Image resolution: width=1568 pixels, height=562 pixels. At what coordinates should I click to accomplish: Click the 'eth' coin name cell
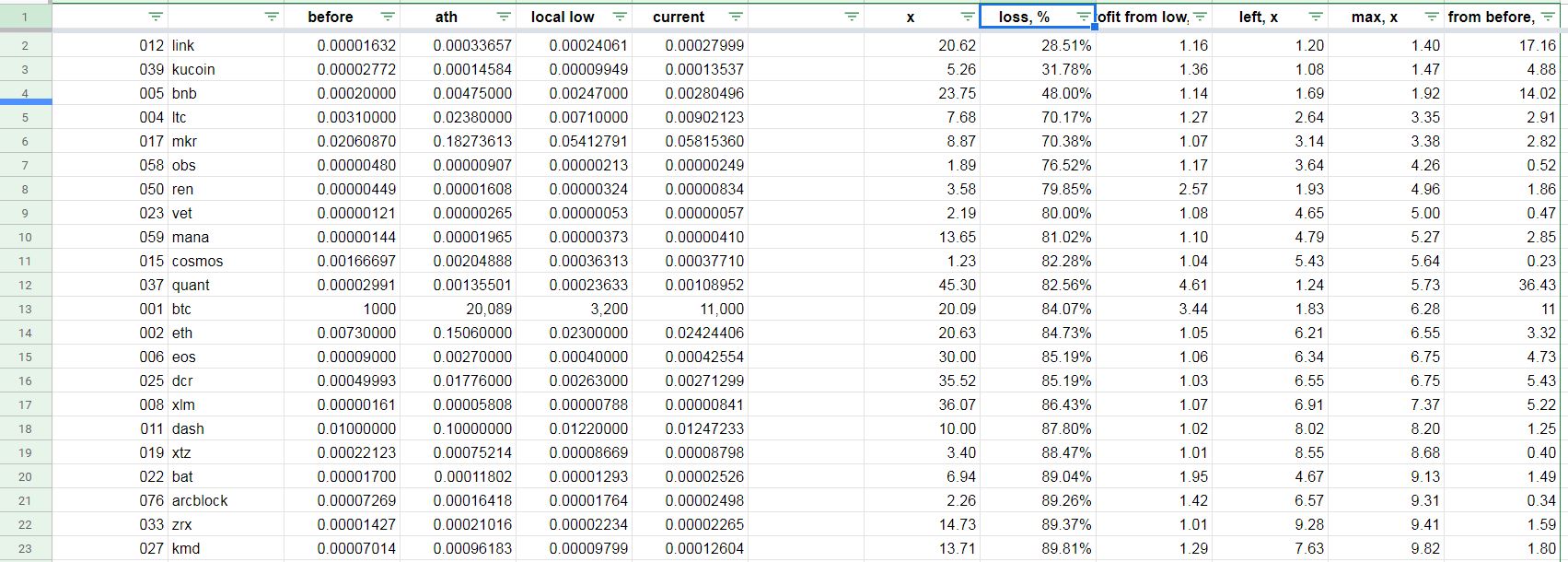226,333
